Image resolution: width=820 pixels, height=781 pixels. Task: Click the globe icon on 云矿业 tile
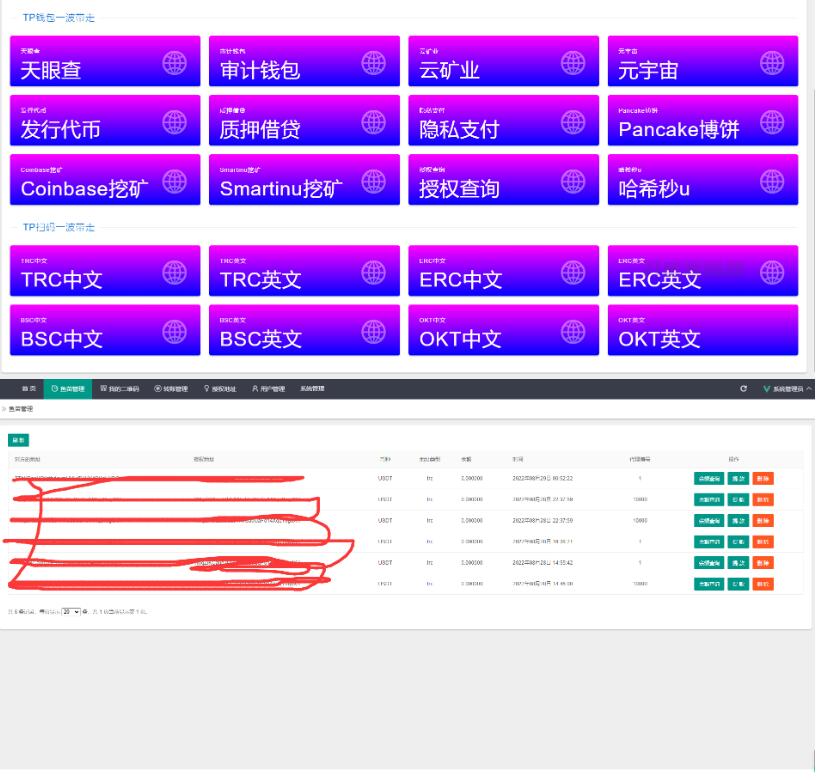pyautogui.click(x=572, y=61)
